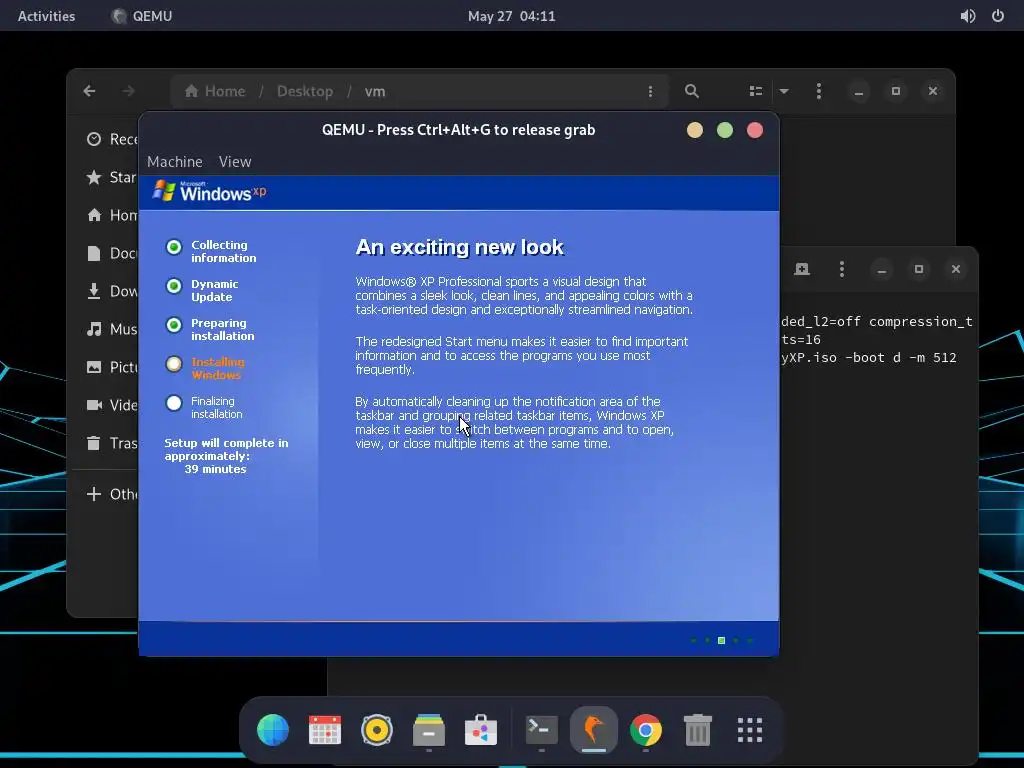Viewport: 1024px width, 768px height.
Task: Open Activities overview
Action: tap(46, 16)
